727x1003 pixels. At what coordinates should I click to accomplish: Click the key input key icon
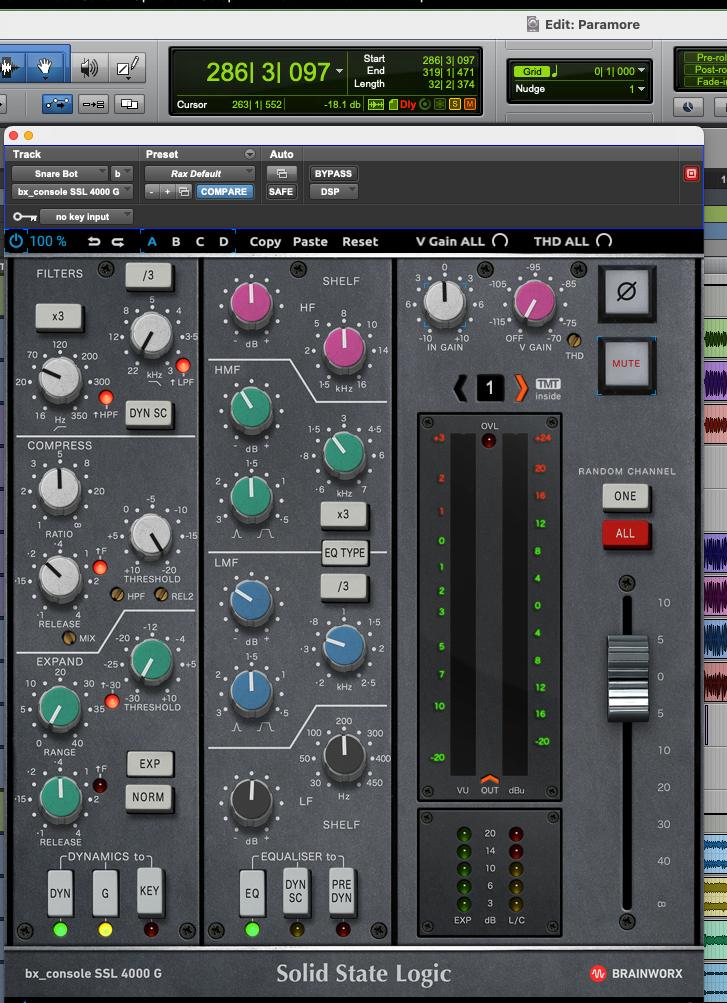[x=25, y=217]
